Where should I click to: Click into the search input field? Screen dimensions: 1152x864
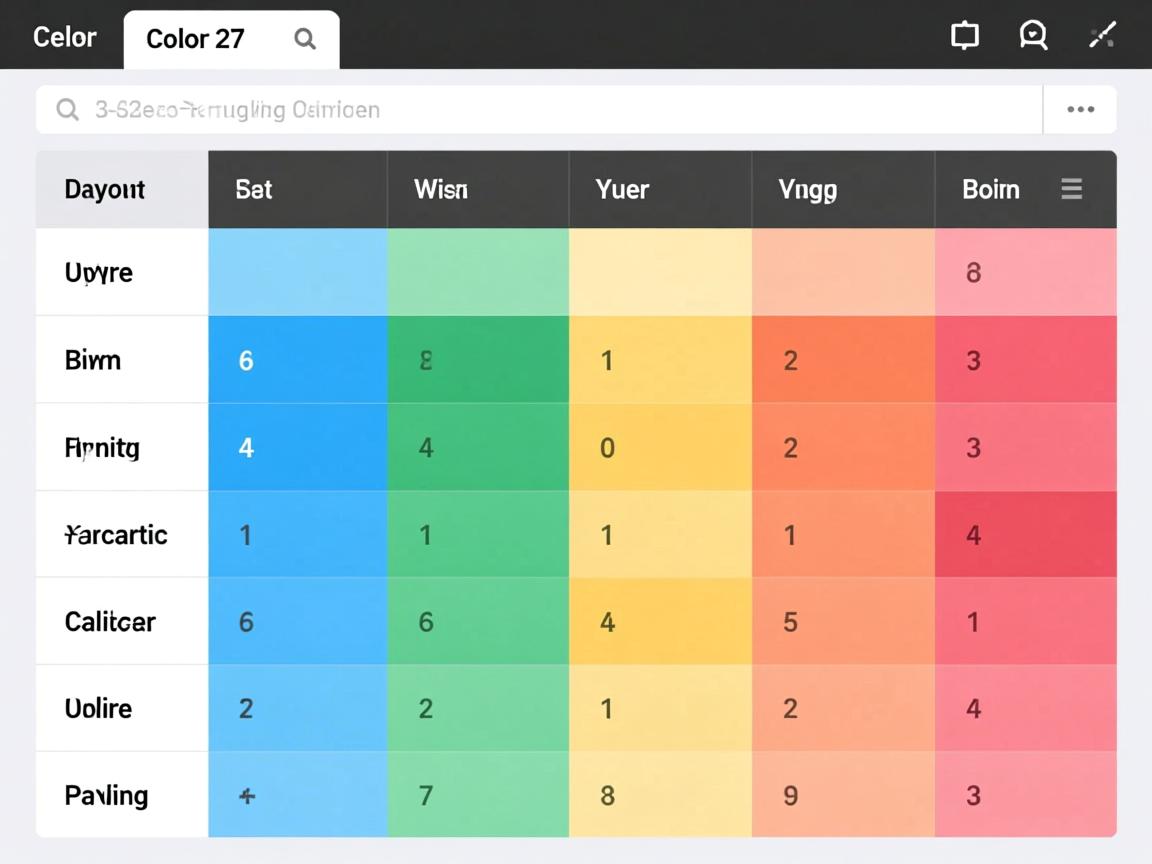click(x=540, y=110)
